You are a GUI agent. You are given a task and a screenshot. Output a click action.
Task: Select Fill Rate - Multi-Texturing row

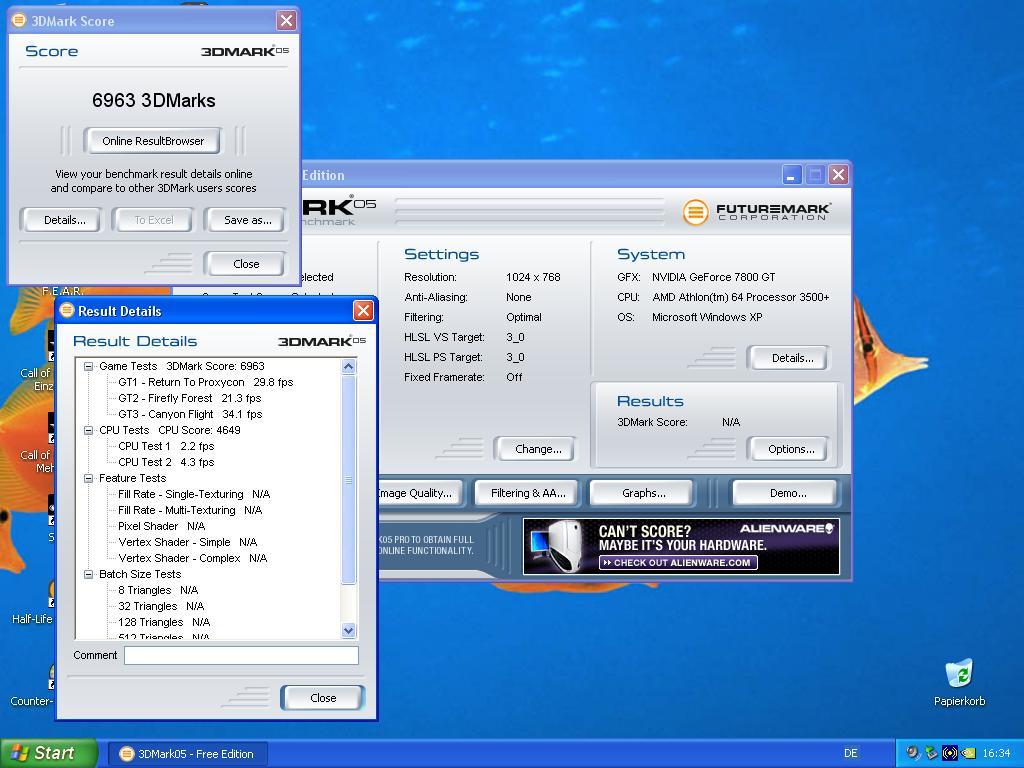190,510
